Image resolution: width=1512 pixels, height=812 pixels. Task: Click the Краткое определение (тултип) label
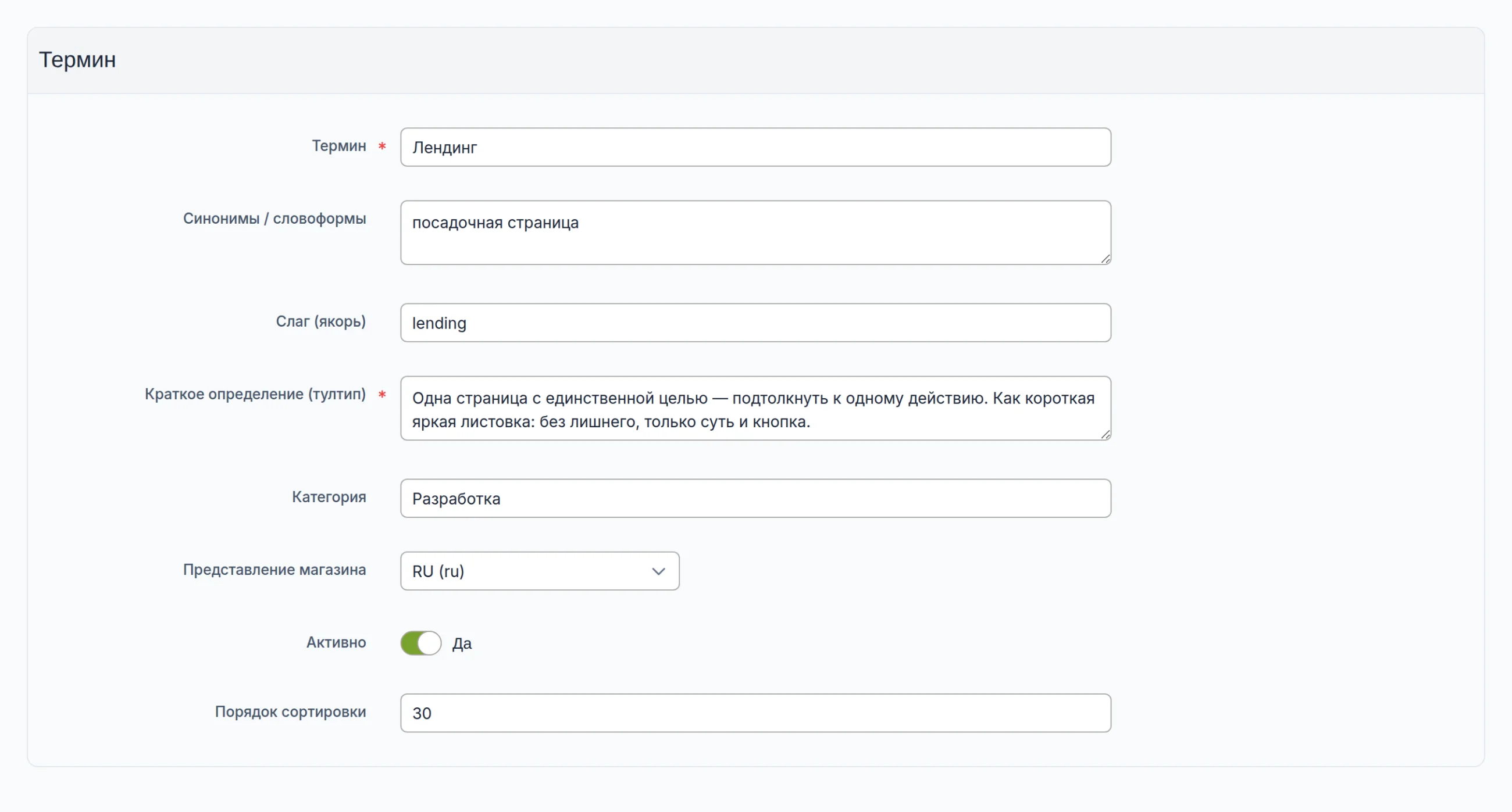tap(255, 394)
